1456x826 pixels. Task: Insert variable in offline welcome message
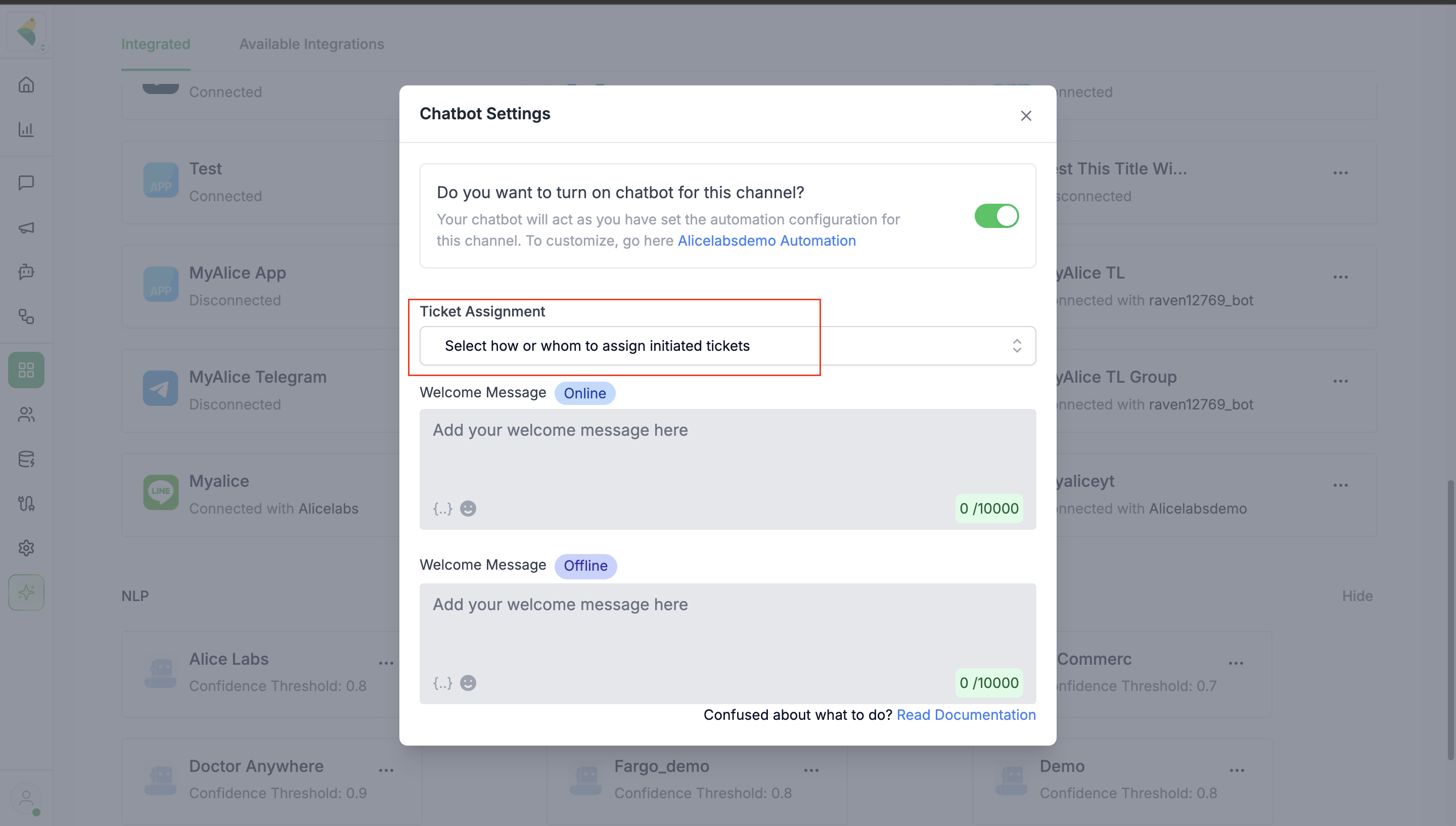click(x=442, y=682)
